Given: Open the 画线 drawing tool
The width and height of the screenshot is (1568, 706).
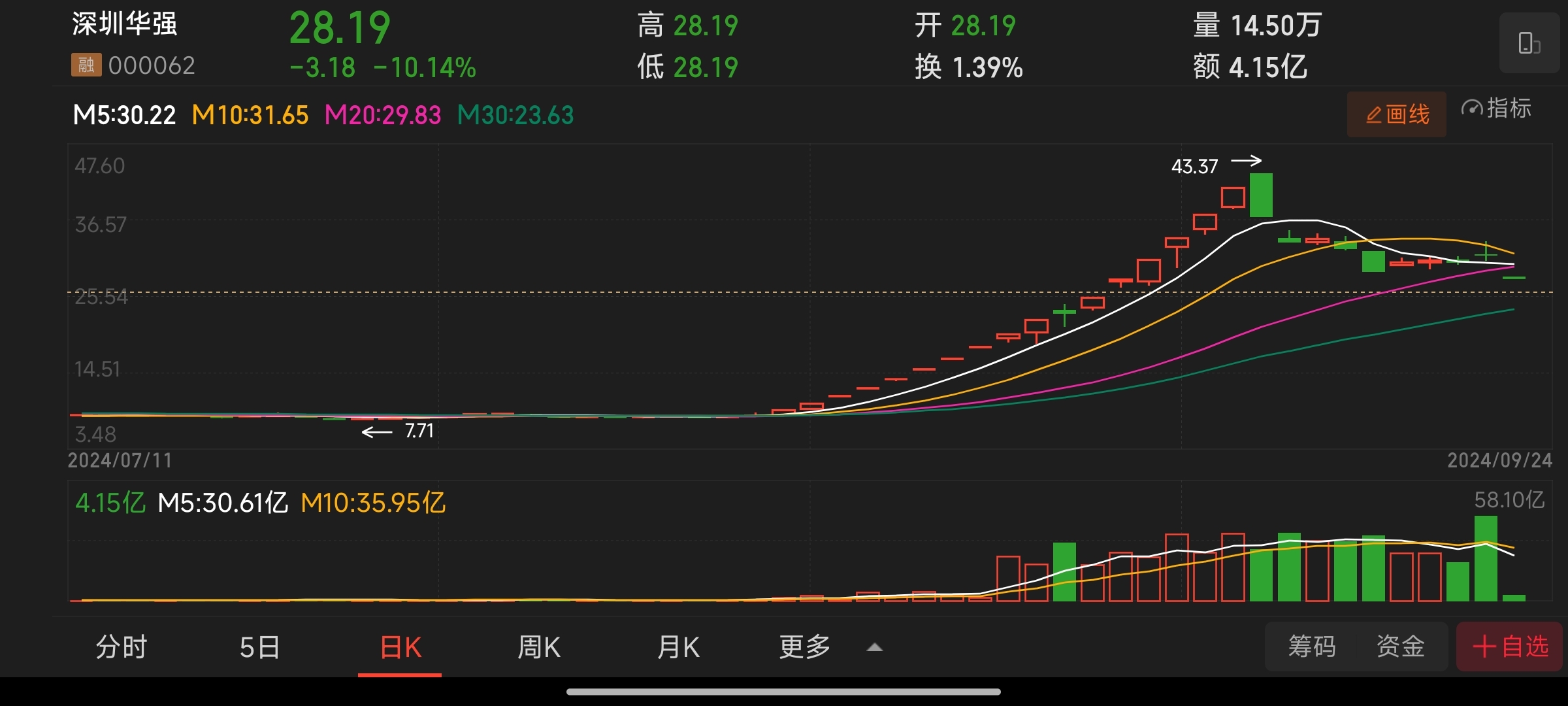Looking at the screenshot, I should 1397,114.
